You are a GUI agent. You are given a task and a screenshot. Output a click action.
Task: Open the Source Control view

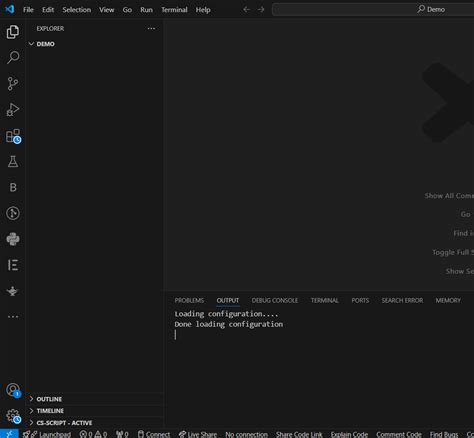(x=13, y=83)
